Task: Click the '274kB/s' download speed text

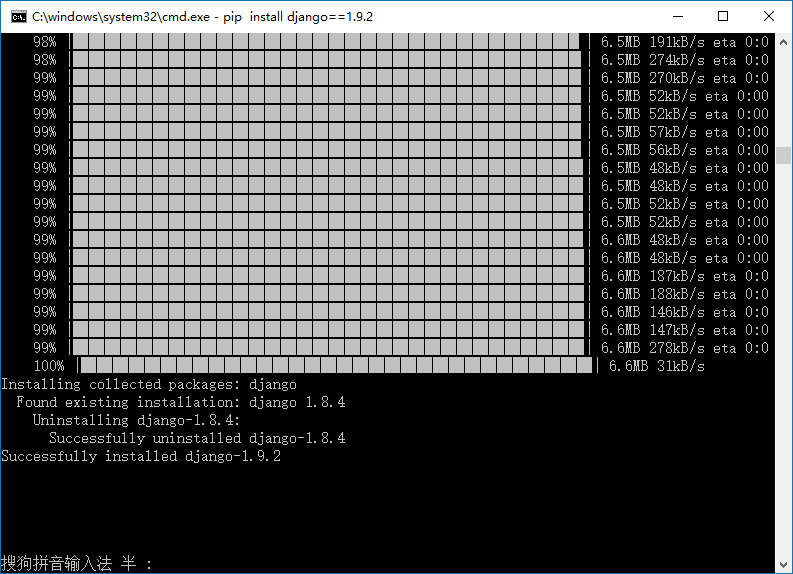Action: [677, 60]
